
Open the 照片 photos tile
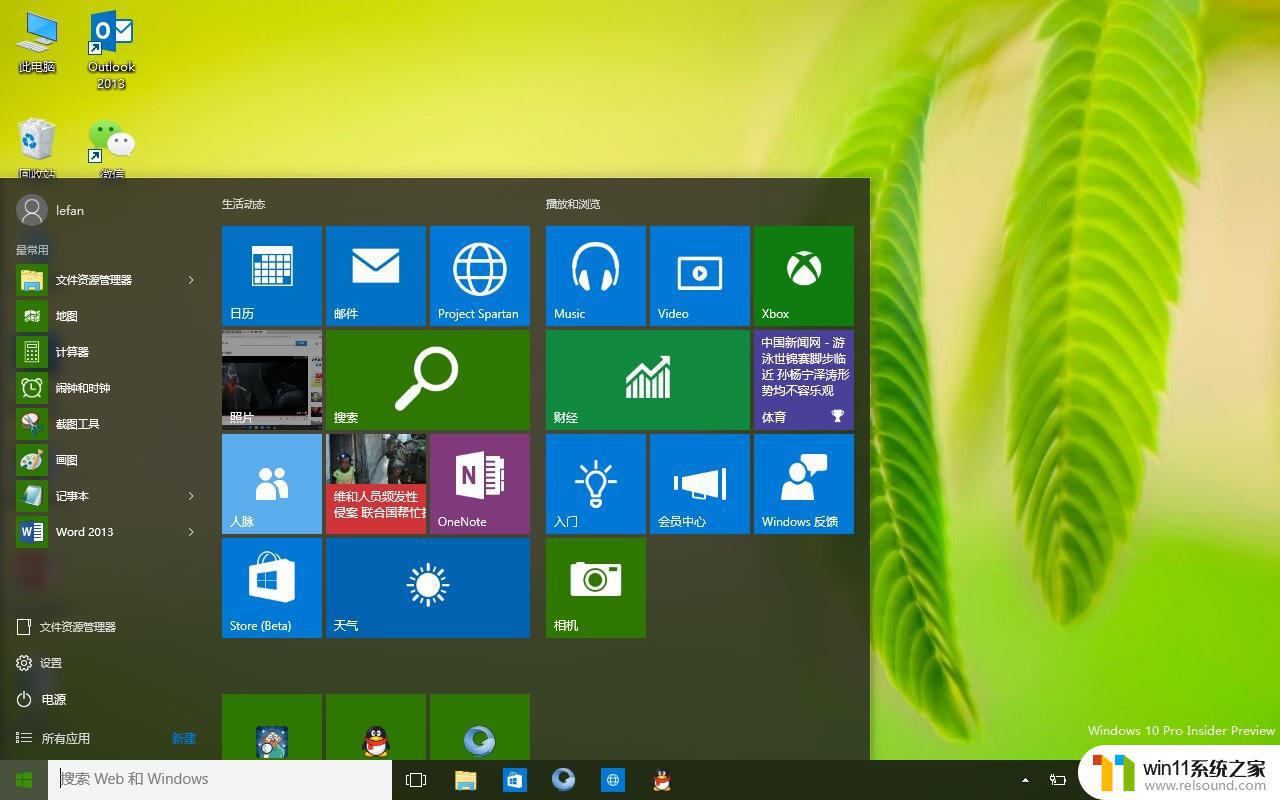[x=272, y=380]
